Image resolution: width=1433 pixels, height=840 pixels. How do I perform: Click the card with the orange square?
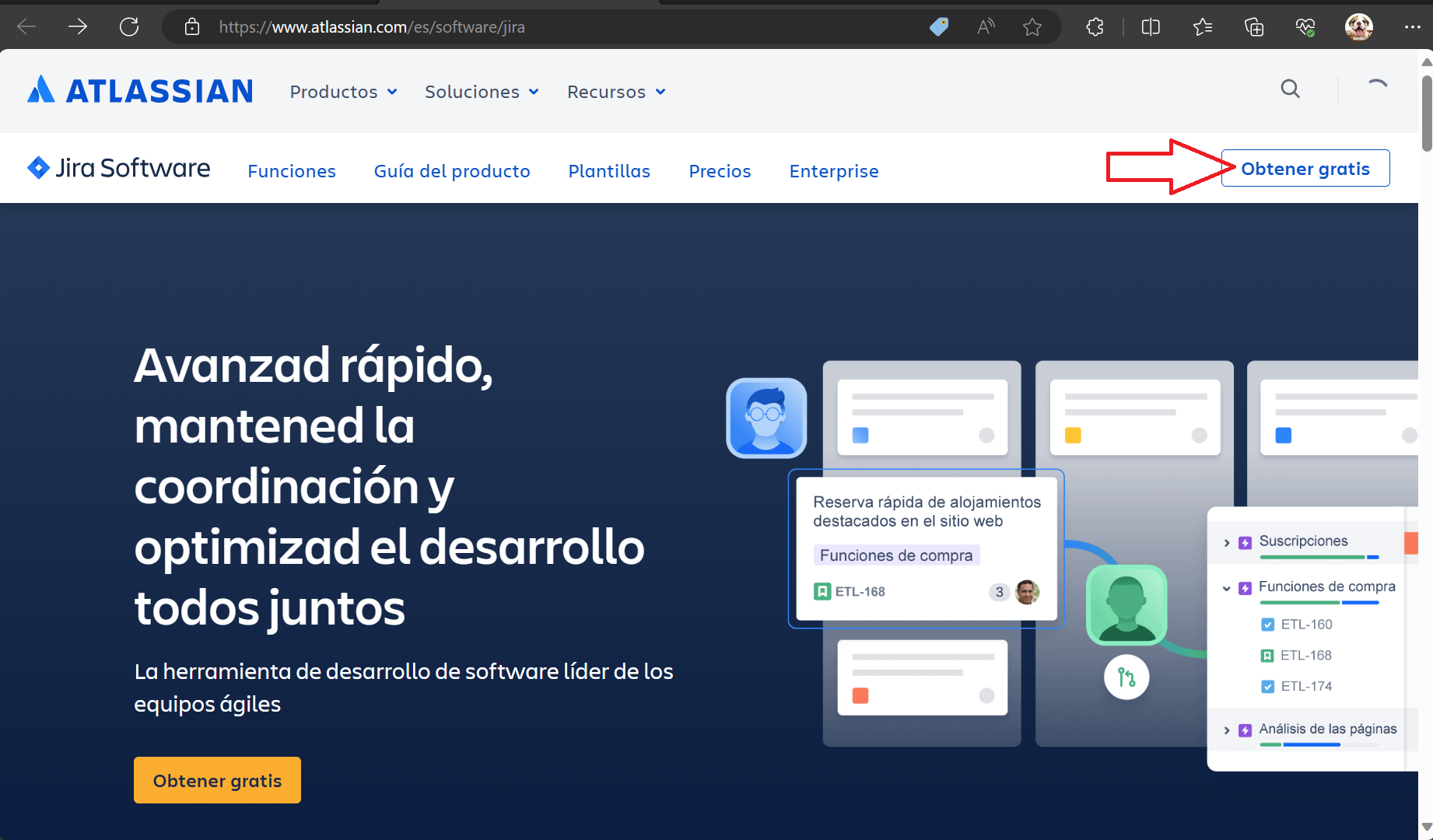(922, 677)
